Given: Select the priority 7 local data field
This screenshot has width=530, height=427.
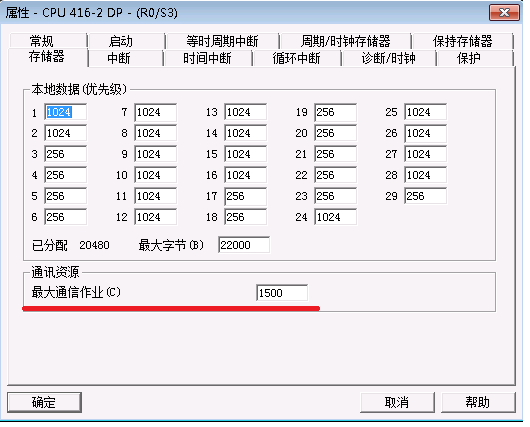Looking at the screenshot, I should tap(155, 112).
